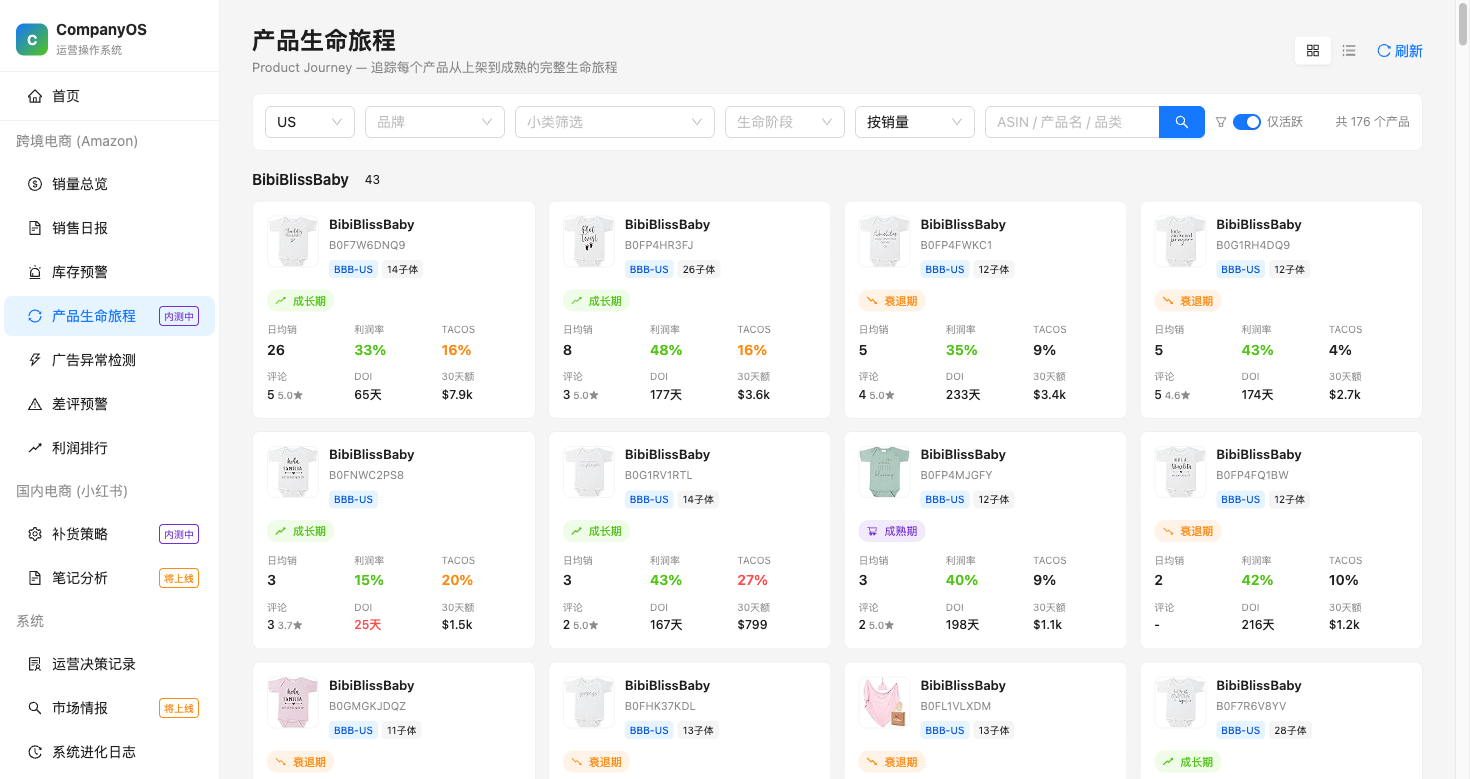Click ASIN text B0G1RV1RTL

[x=659, y=475]
